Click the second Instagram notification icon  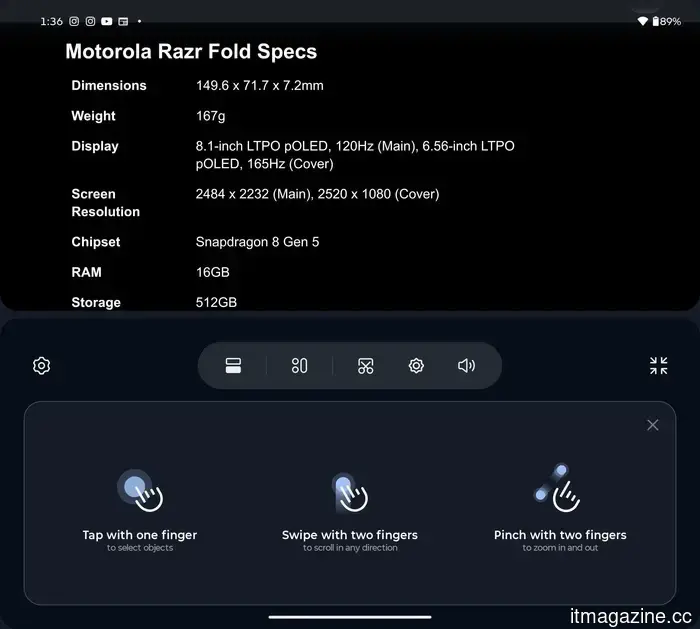(x=90, y=21)
